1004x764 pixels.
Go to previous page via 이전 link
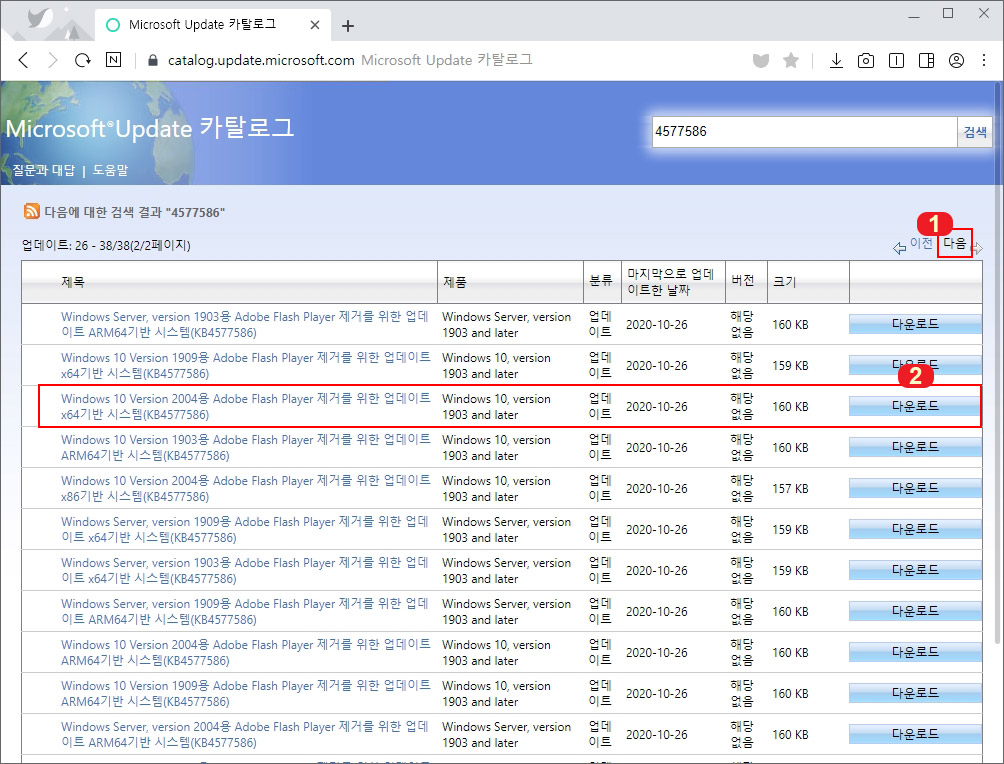(x=921, y=243)
